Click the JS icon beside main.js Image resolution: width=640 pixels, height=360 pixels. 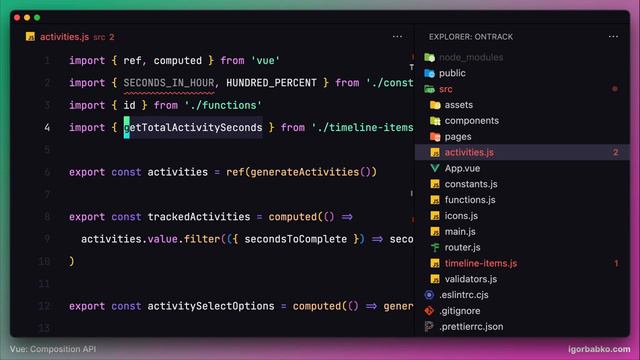pyautogui.click(x=435, y=231)
